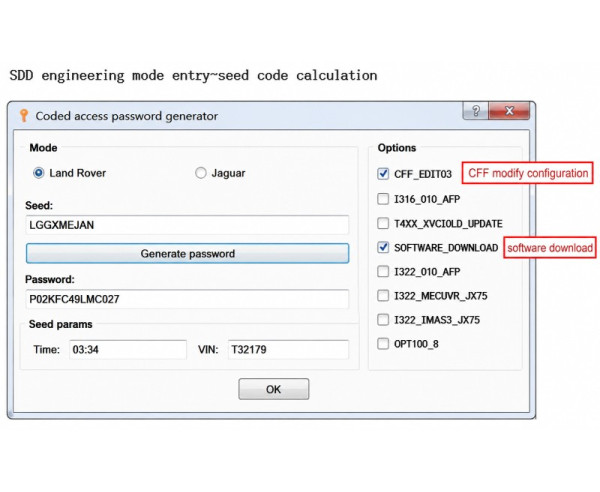Confirm with the OK button

click(x=274, y=389)
